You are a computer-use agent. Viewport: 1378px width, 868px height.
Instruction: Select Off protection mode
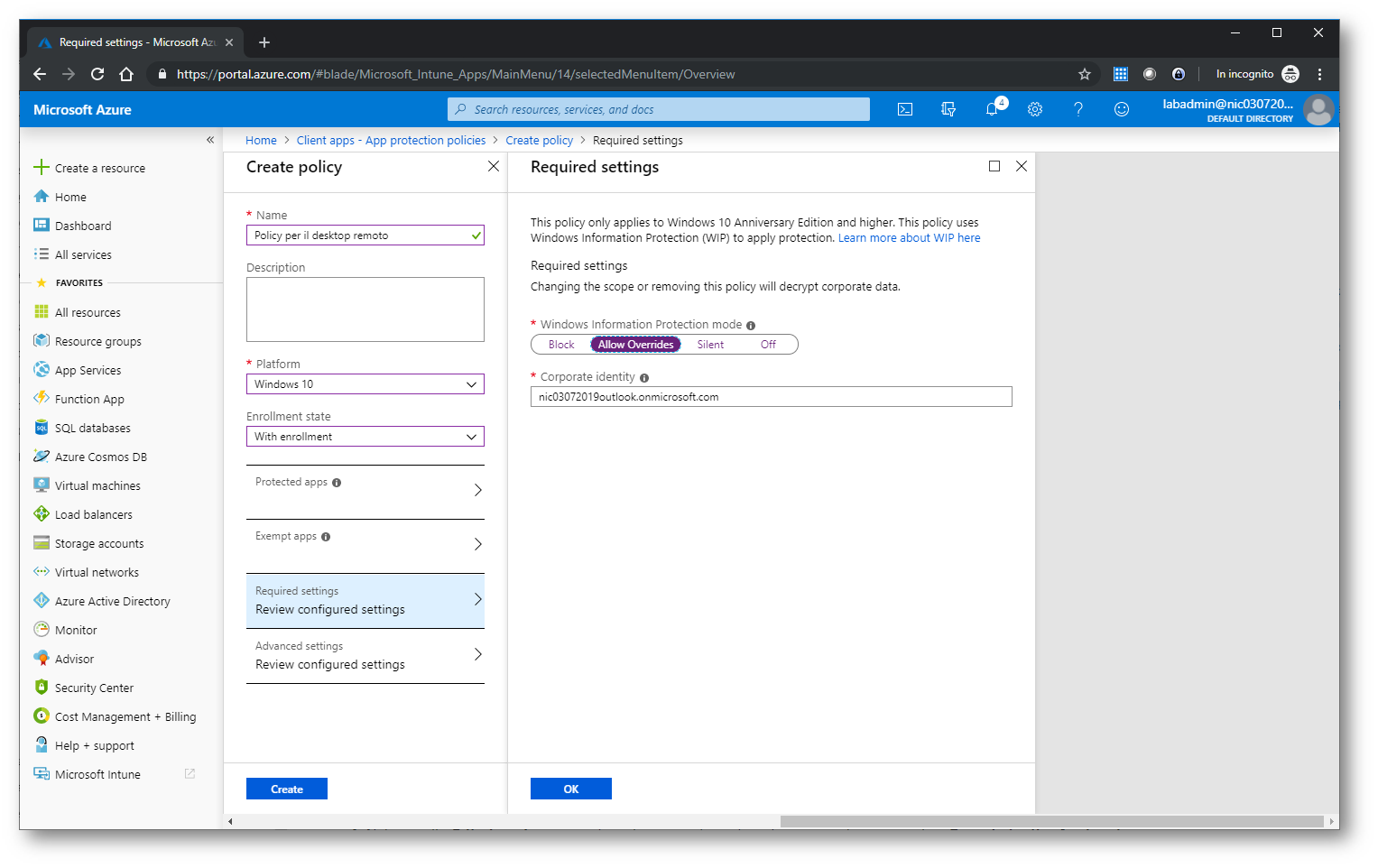(x=768, y=345)
